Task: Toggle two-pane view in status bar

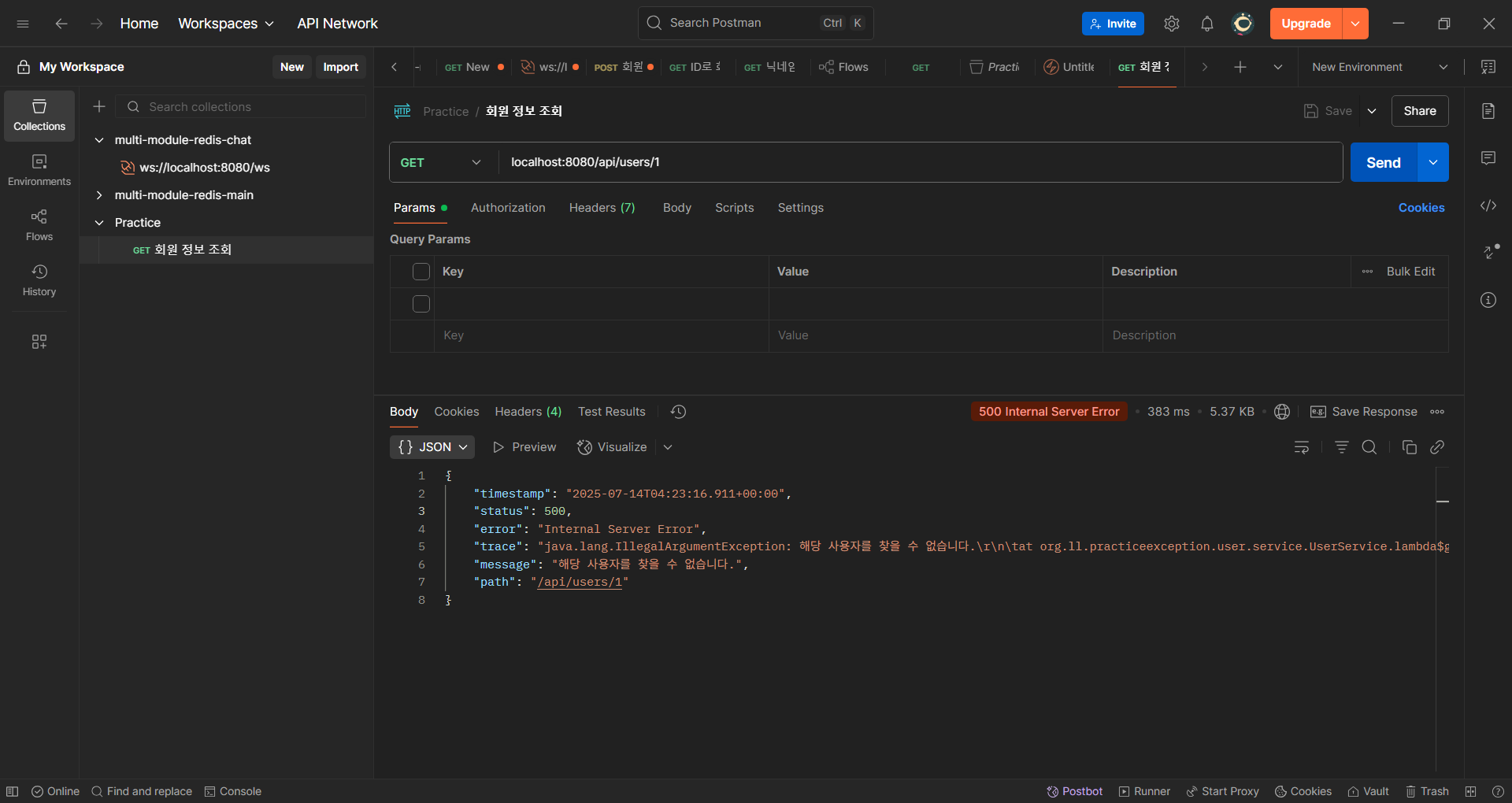Action: (x=1470, y=791)
